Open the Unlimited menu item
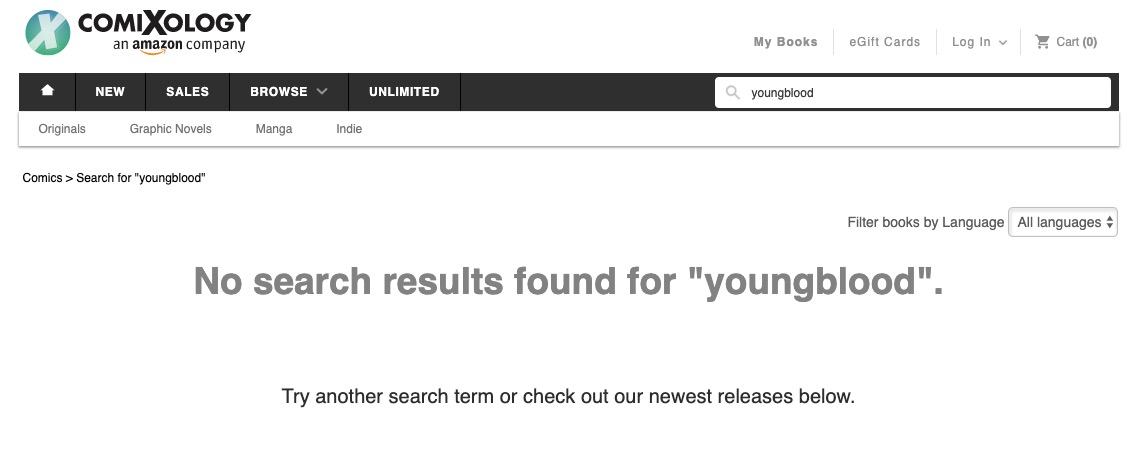Image resolution: width=1142 pixels, height=454 pixels. pos(404,91)
